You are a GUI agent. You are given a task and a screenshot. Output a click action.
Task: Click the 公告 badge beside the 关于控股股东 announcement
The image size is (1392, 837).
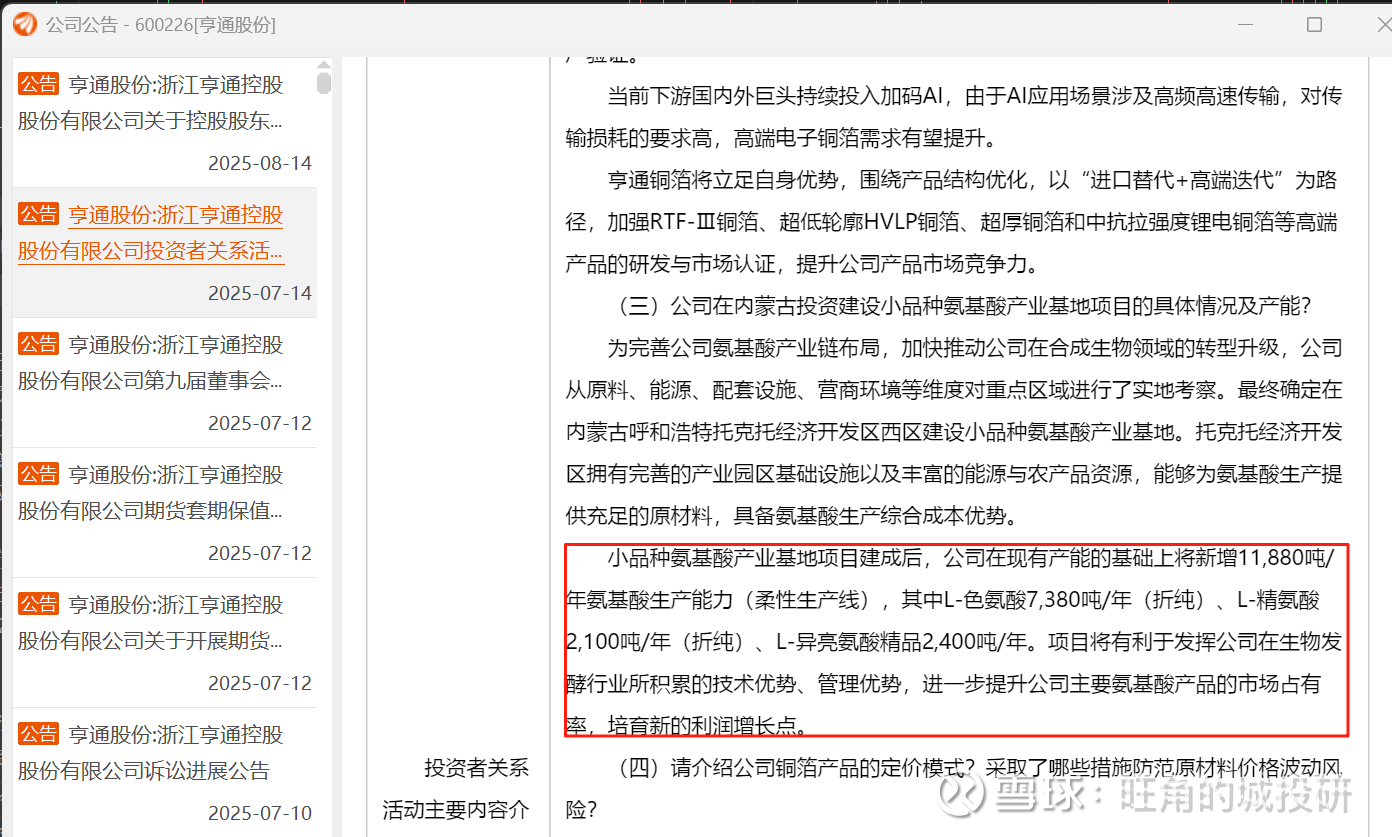tap(38, 84)
